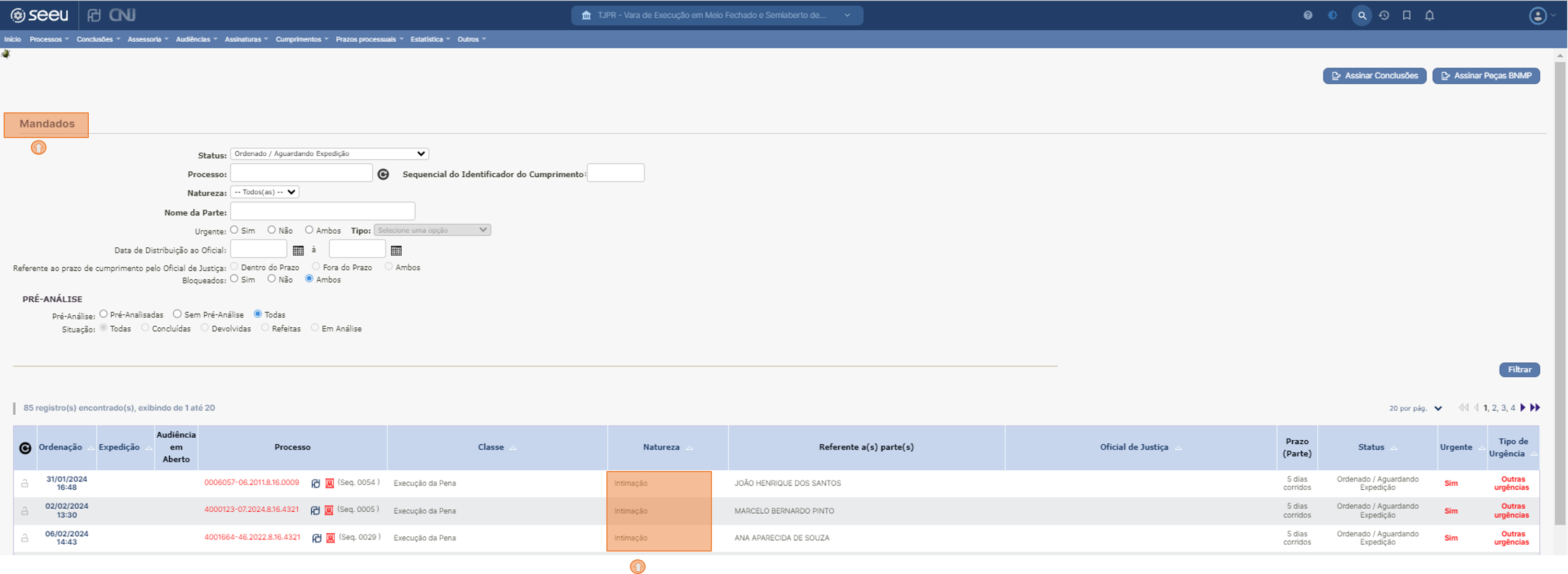Select Urgente Ambos radio button

point(309,229)
